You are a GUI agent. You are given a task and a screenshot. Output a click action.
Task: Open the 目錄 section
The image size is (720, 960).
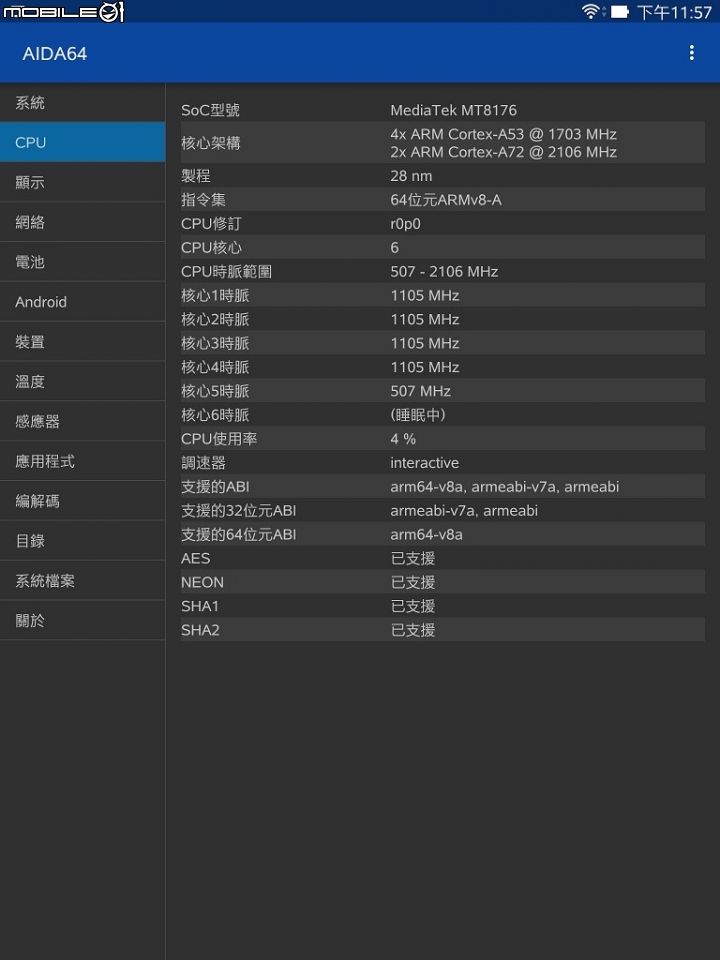pyautogui.click(x=83, y=540)
